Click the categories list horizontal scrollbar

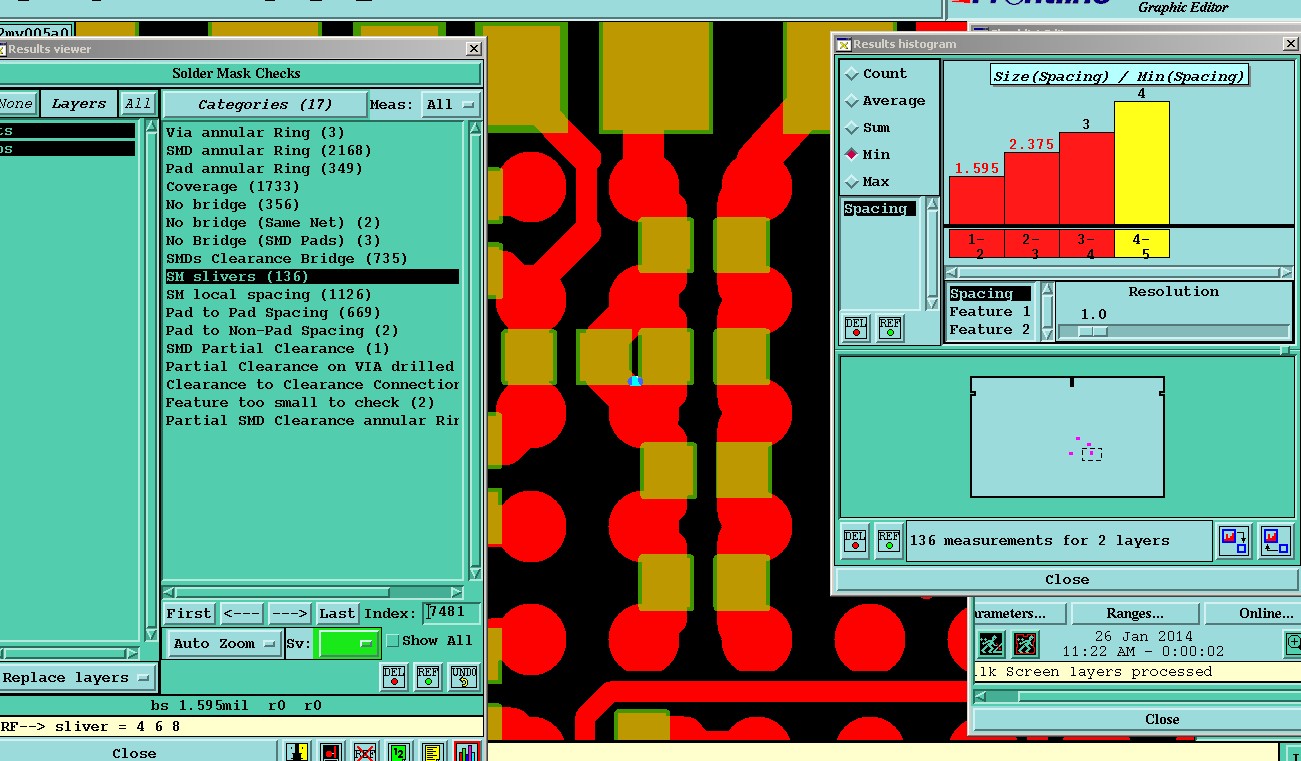pyautogui.click(x=313, y=592)
